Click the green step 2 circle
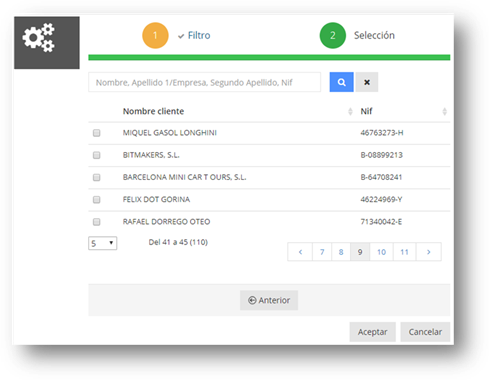 point(333,35)
